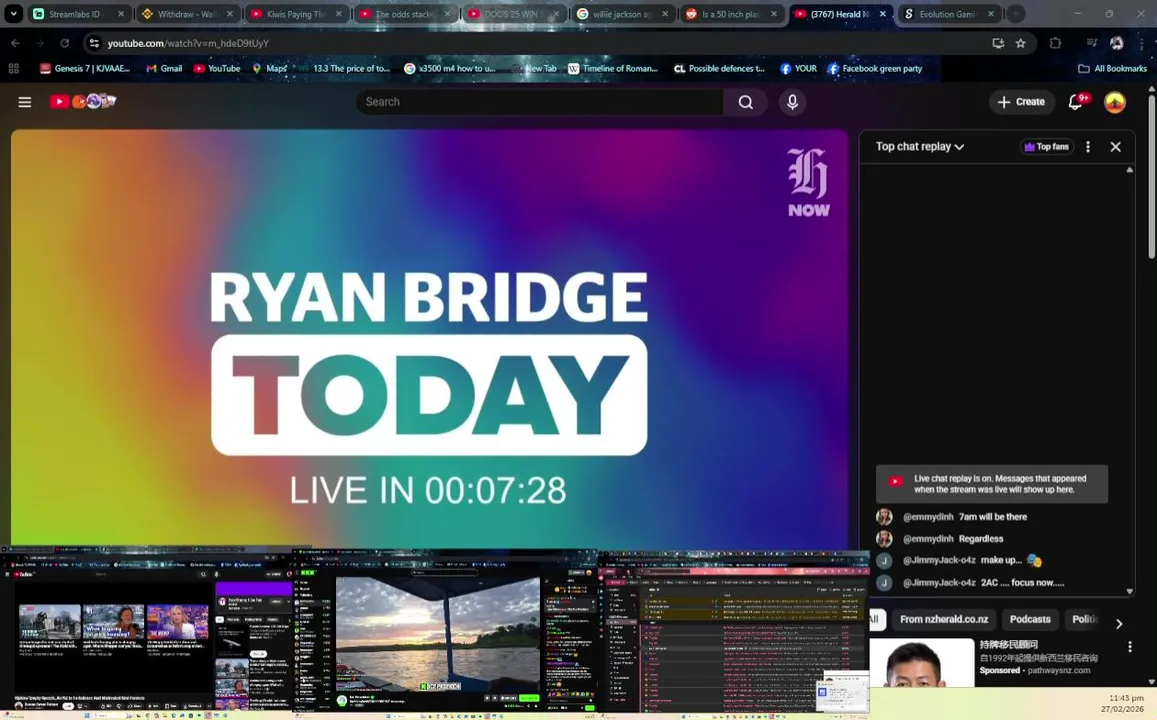1157x720 pixels.
Task: Open the YouTube account avatar menu
Action: click(x=1115, y=102)
